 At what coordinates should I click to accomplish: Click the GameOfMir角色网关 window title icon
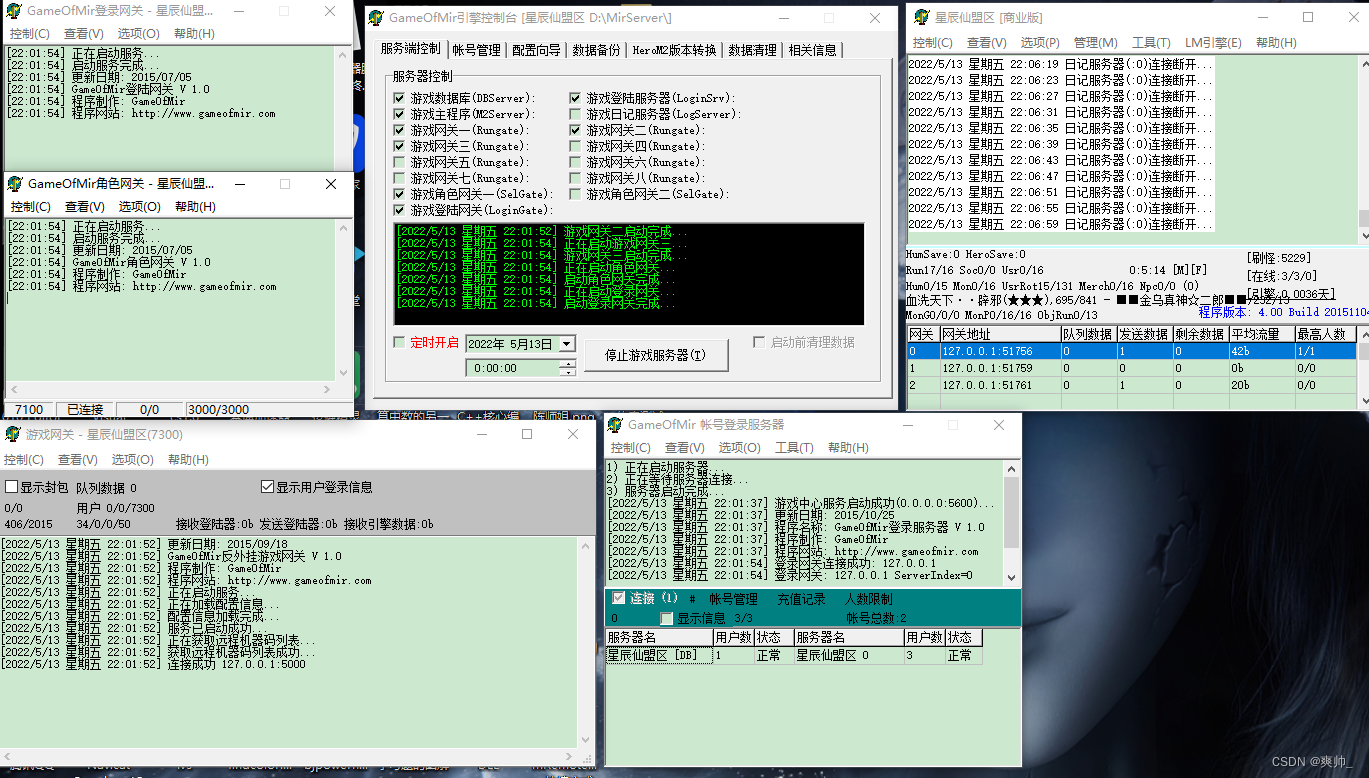pyautogui.click(x=15, y=183)
